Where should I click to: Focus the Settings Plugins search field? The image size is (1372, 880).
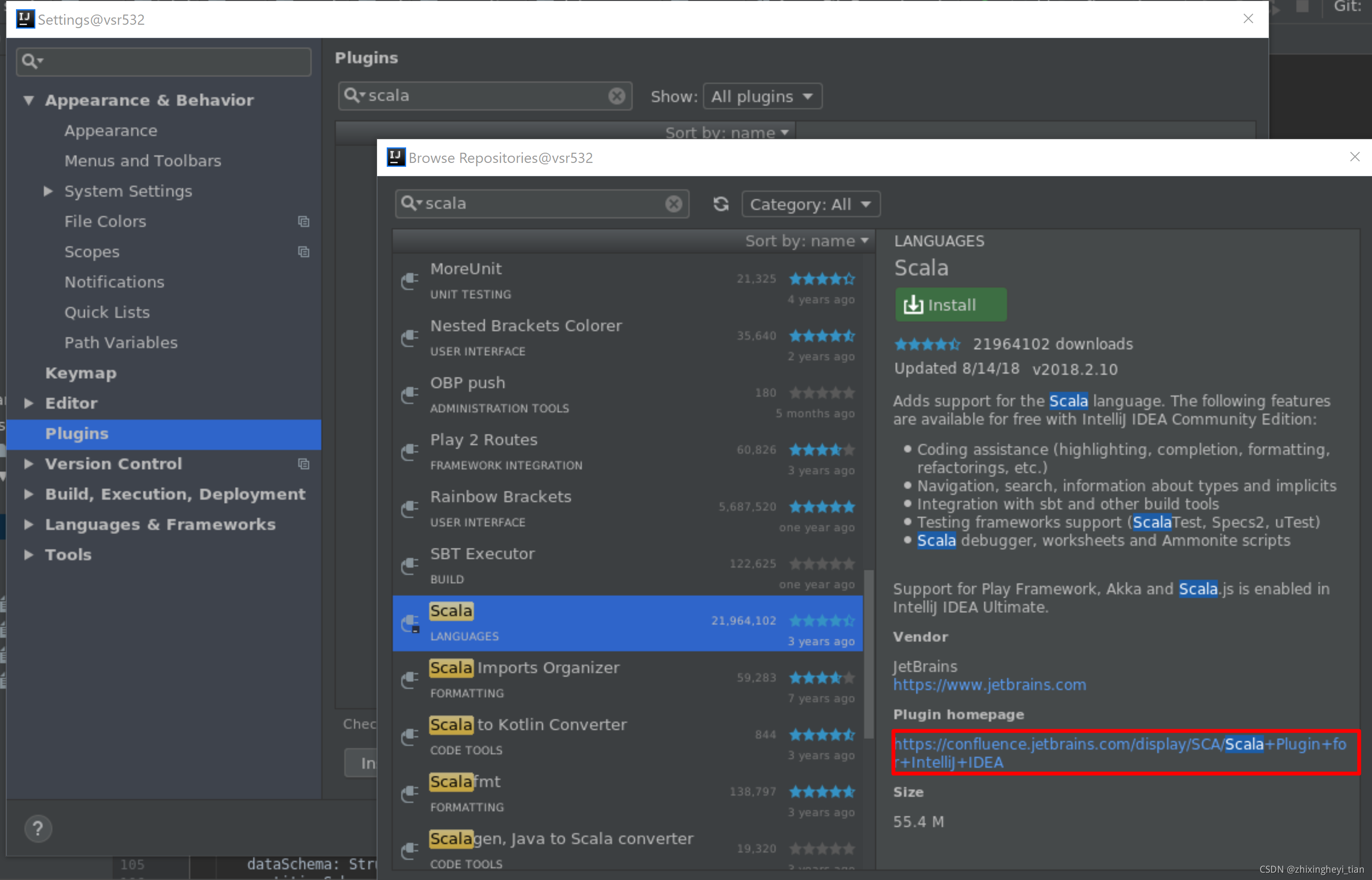tap(485, 96)
